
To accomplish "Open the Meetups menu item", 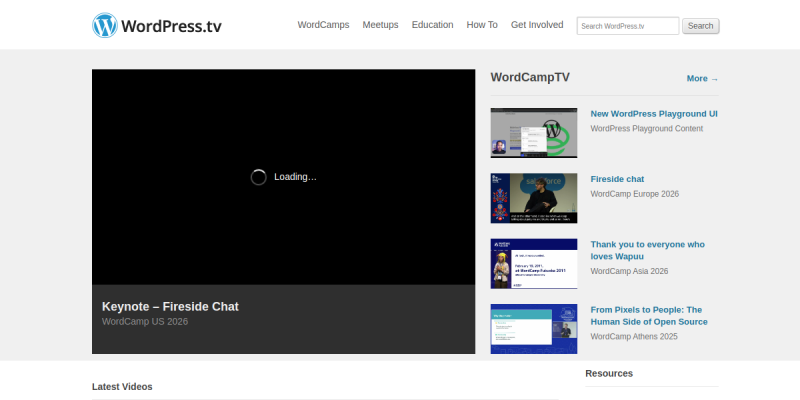I will [381, 25].
